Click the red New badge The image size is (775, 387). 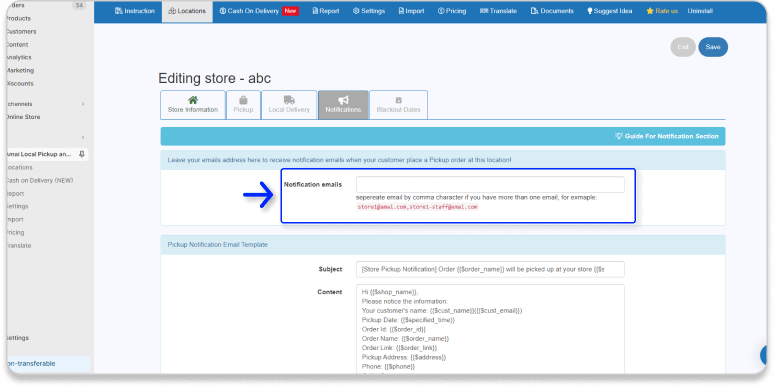click(x=290, y=11)
